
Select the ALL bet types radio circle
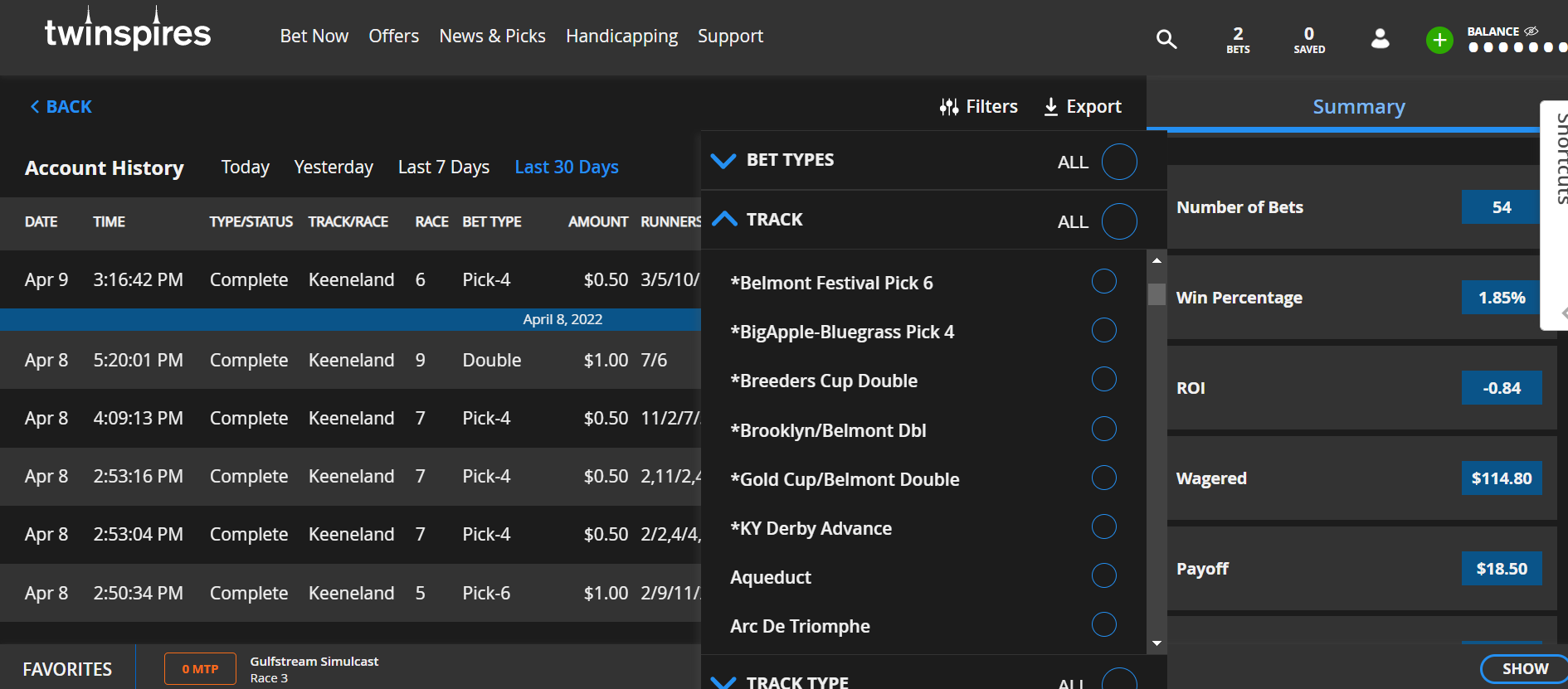click(x=1119, y=162)
